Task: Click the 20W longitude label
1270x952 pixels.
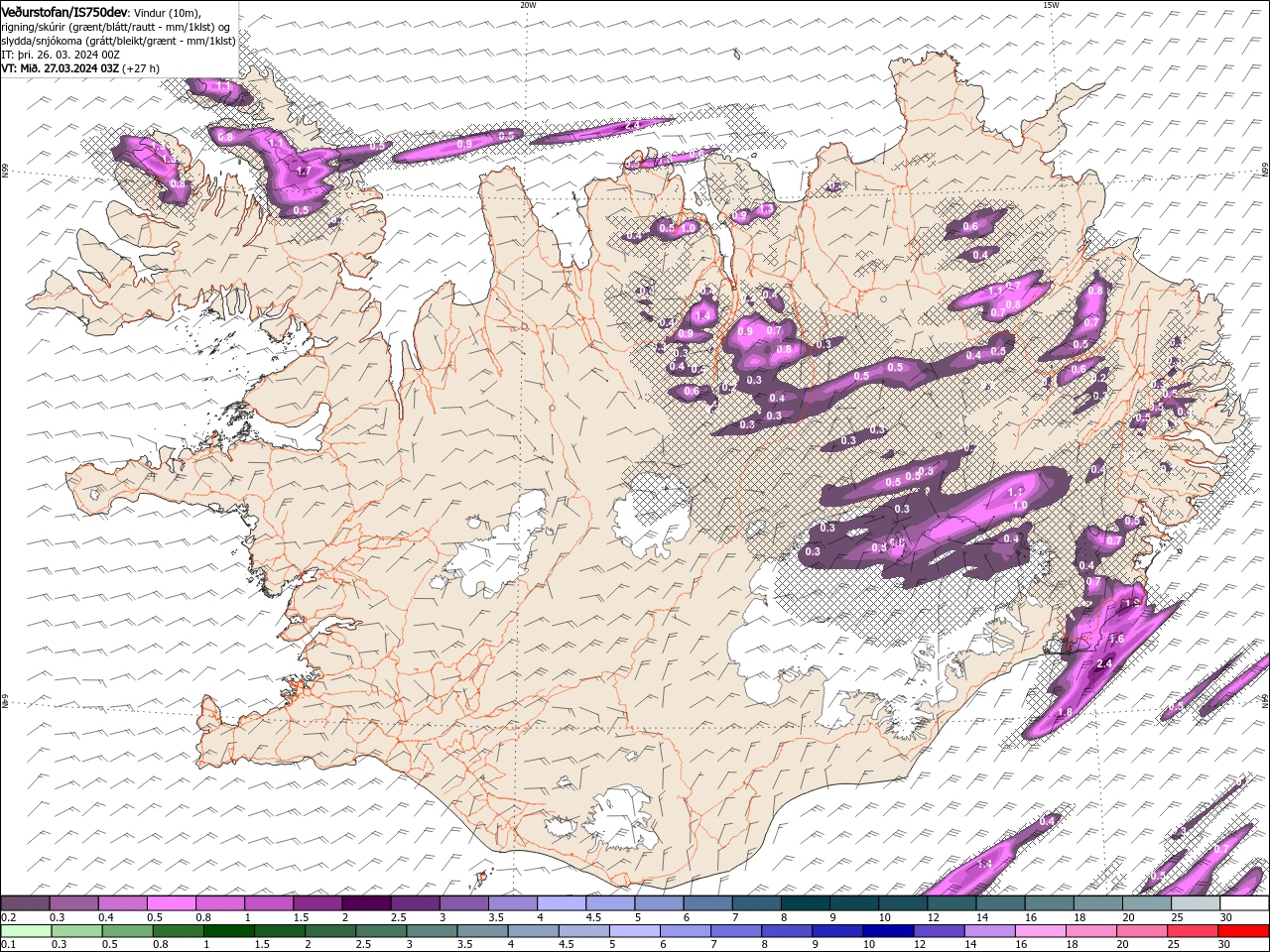Action: pos(528,4)
